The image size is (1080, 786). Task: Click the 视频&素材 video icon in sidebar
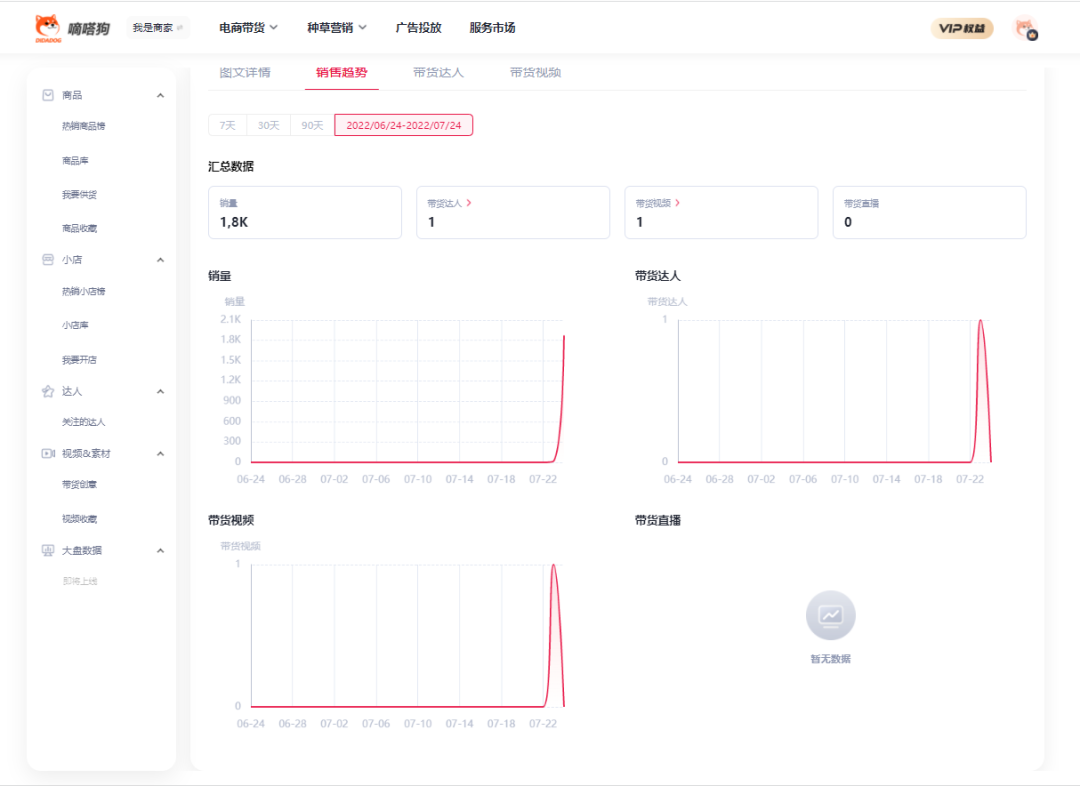48,453
